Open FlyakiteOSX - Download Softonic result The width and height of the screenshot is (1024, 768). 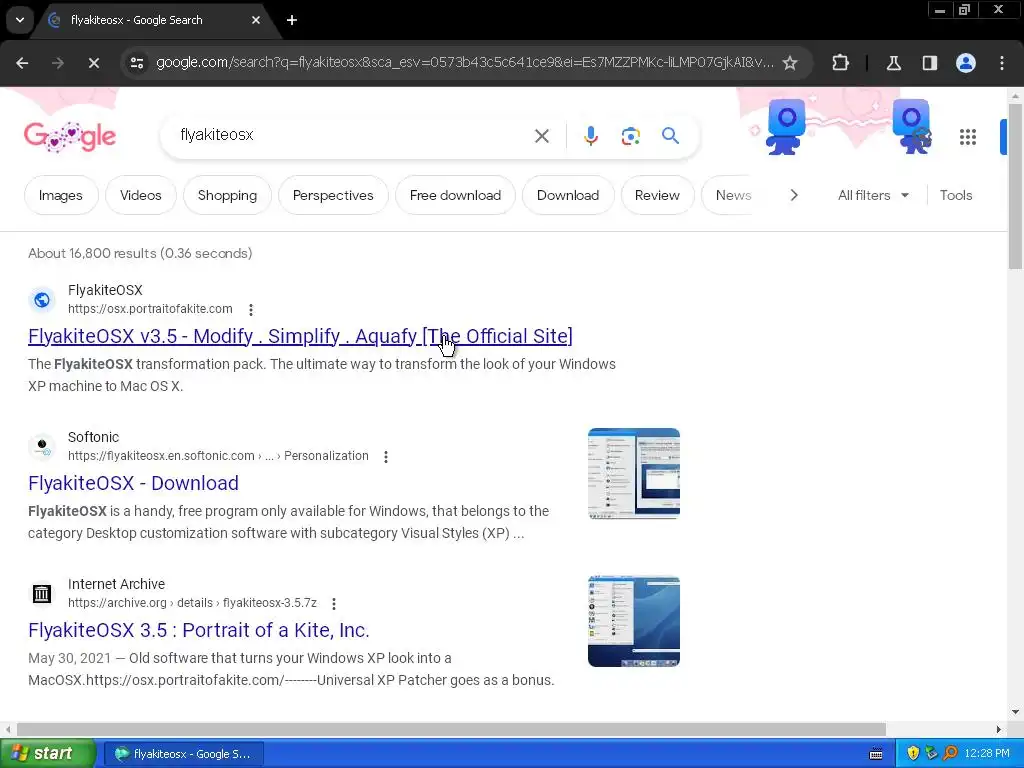[133, 483]
